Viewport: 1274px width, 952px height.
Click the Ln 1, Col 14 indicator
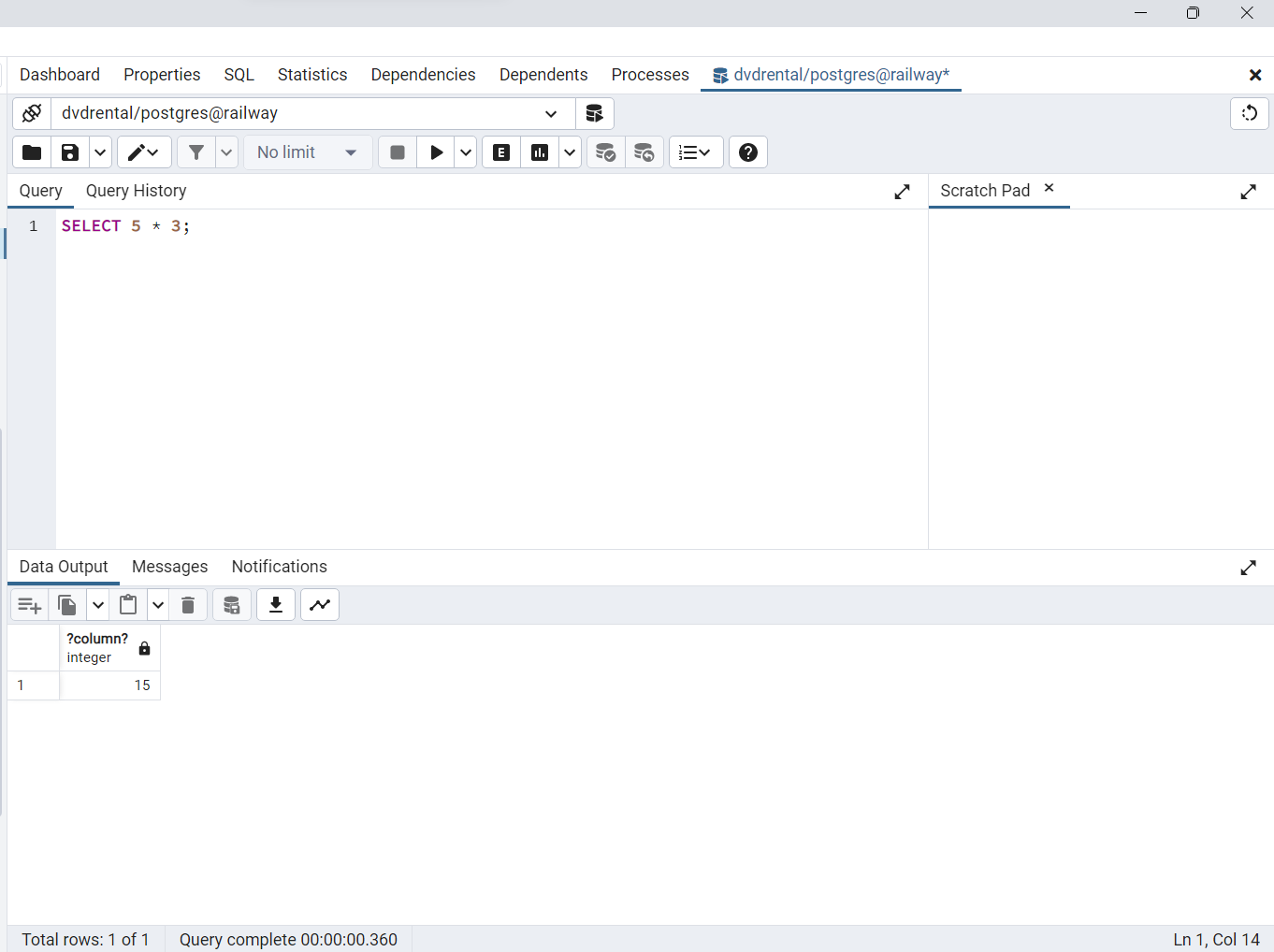(1216, 939)
